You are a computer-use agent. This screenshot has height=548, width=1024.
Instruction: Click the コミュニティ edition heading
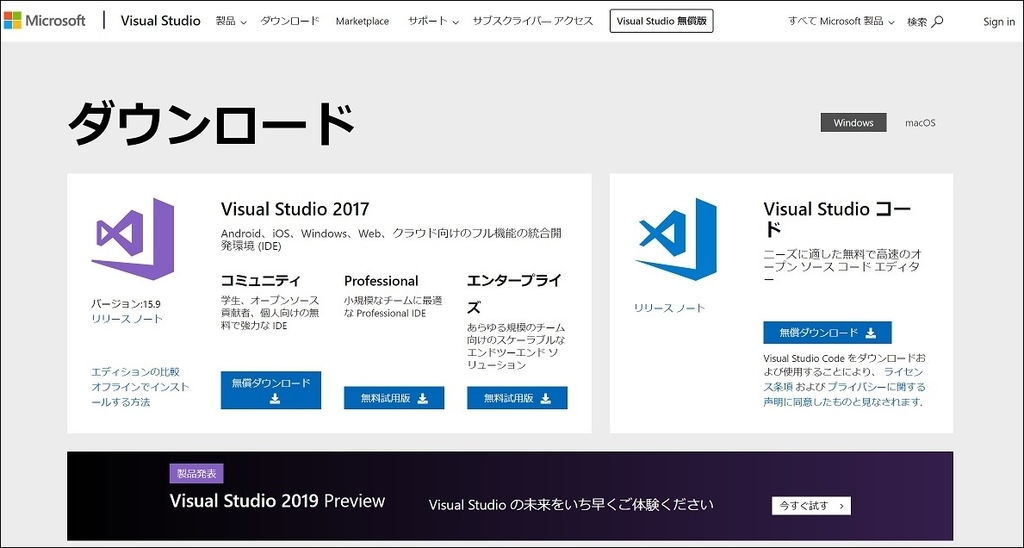click(261, 281)
